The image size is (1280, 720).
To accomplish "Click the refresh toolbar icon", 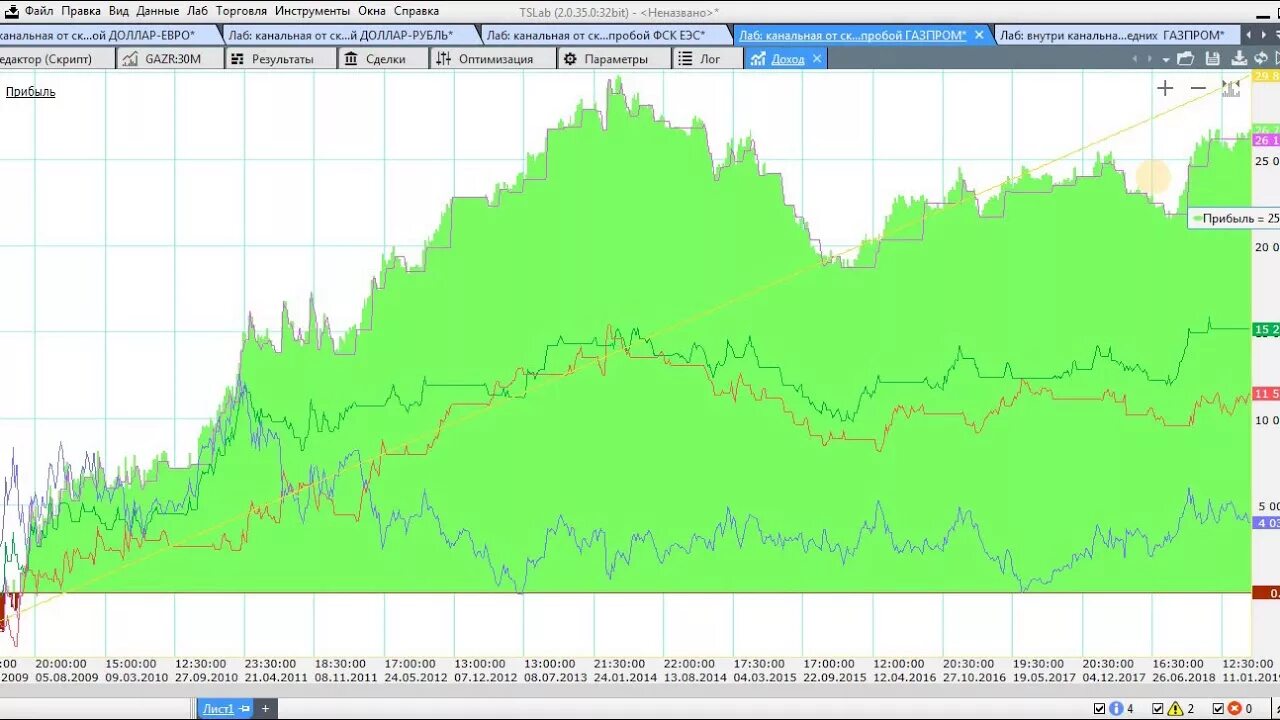I will click(1261, 59).
